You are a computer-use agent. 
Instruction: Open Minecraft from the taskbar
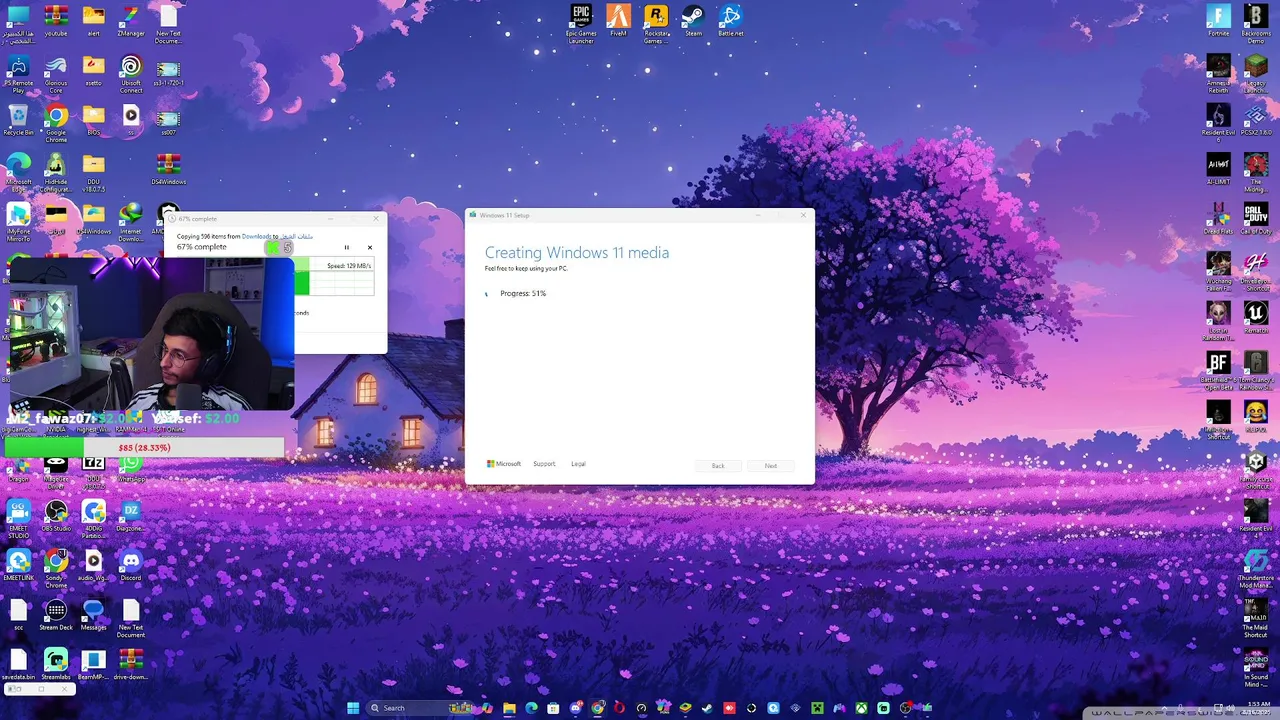(817, 708)
